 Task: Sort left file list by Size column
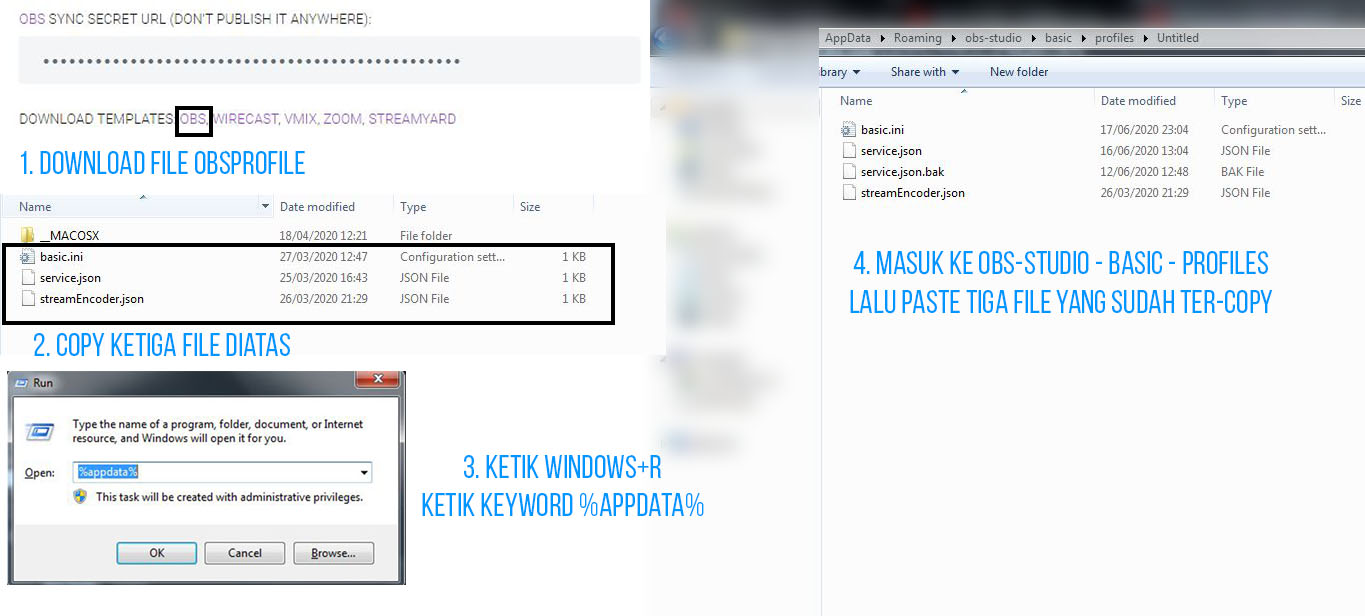[530, 207]
